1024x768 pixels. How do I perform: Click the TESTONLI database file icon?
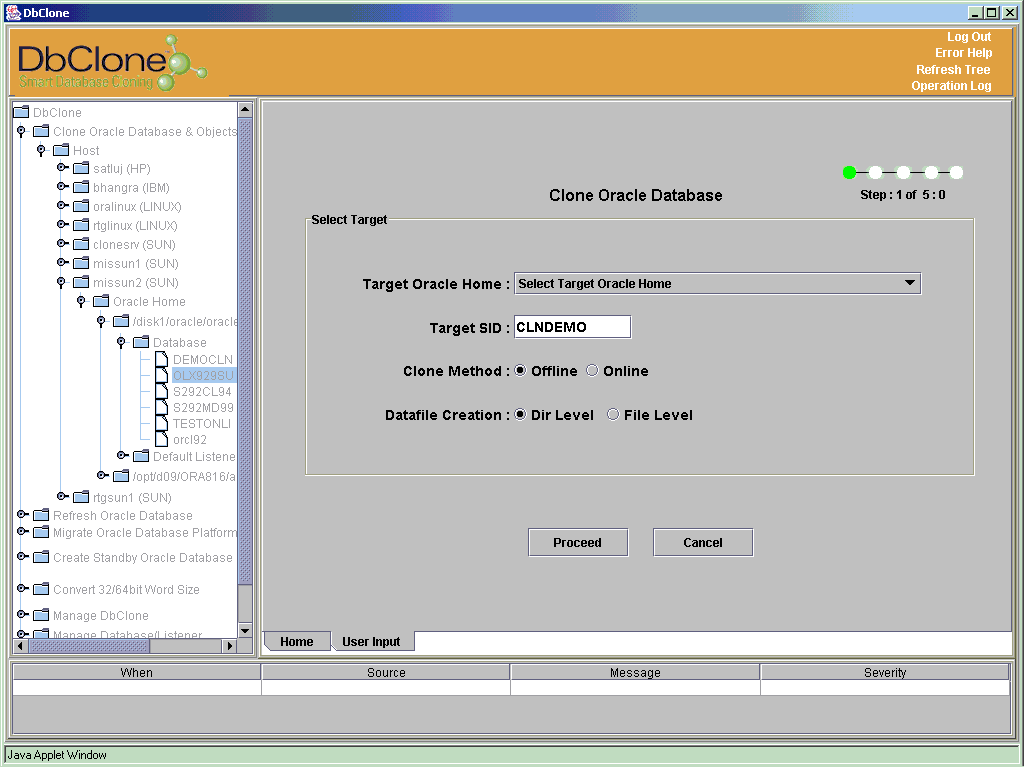[161, 423]
